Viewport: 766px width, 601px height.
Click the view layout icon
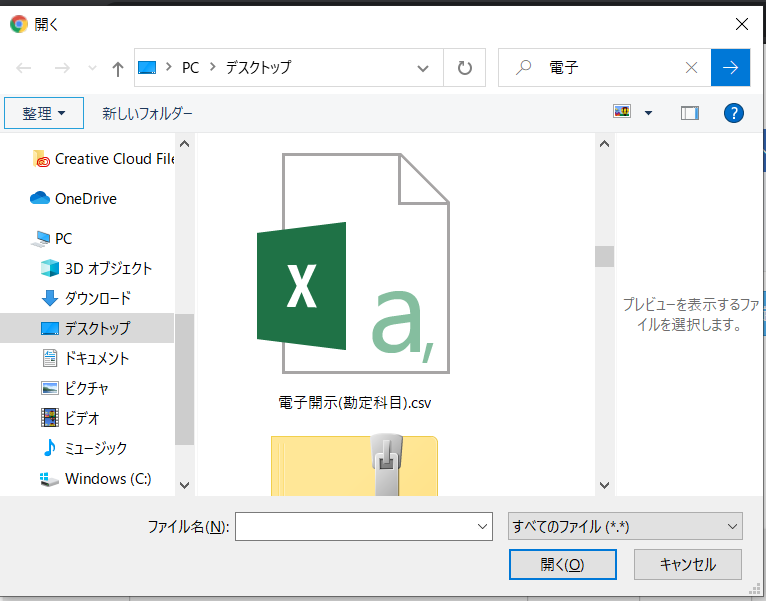point(622,112)
